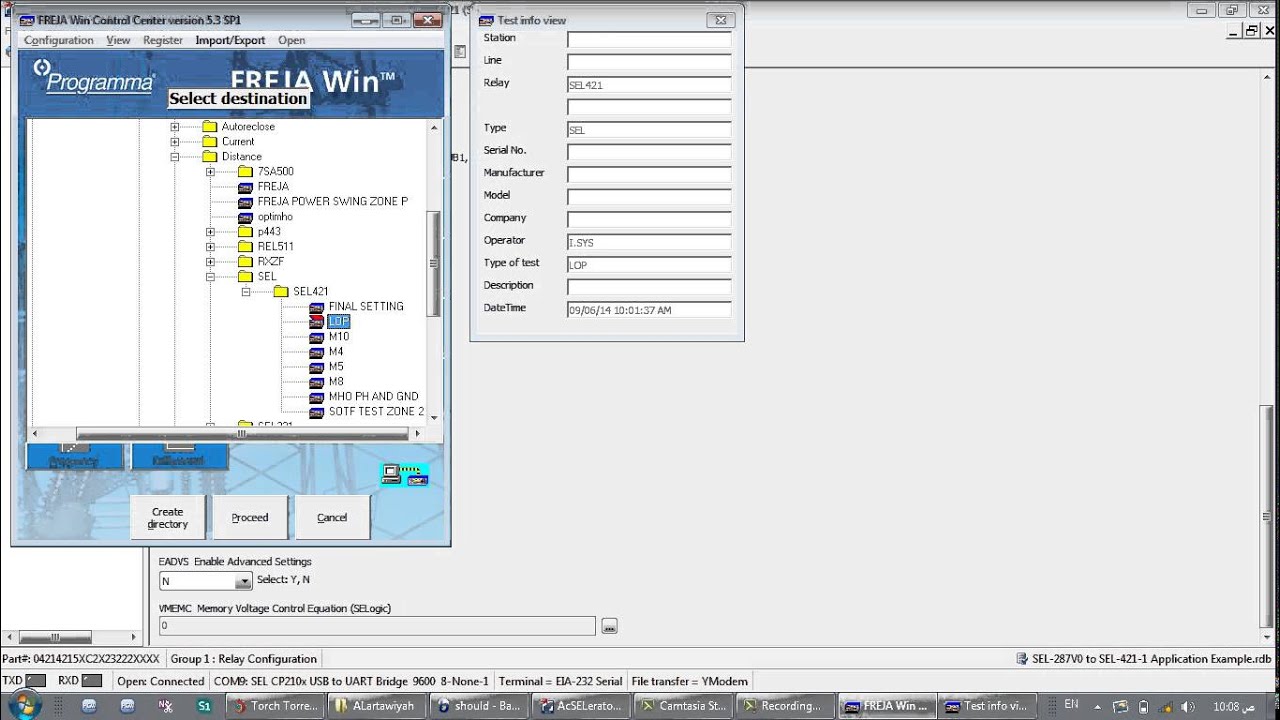The image size is (1280, 720).
Task: Collapse the Distance folder node
Action: coord(175,157)
